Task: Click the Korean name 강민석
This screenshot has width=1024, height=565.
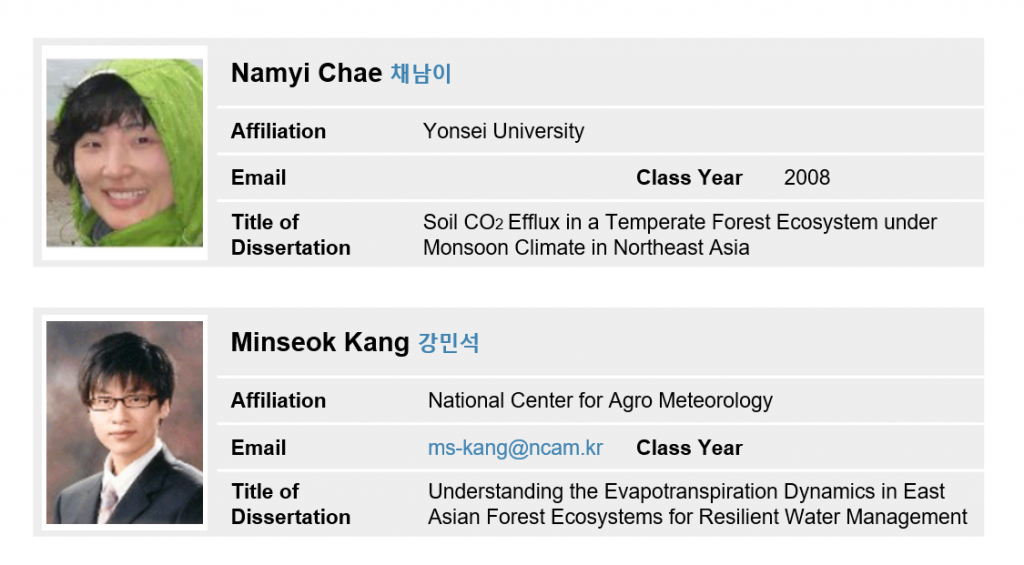Action: coord(448,343)
